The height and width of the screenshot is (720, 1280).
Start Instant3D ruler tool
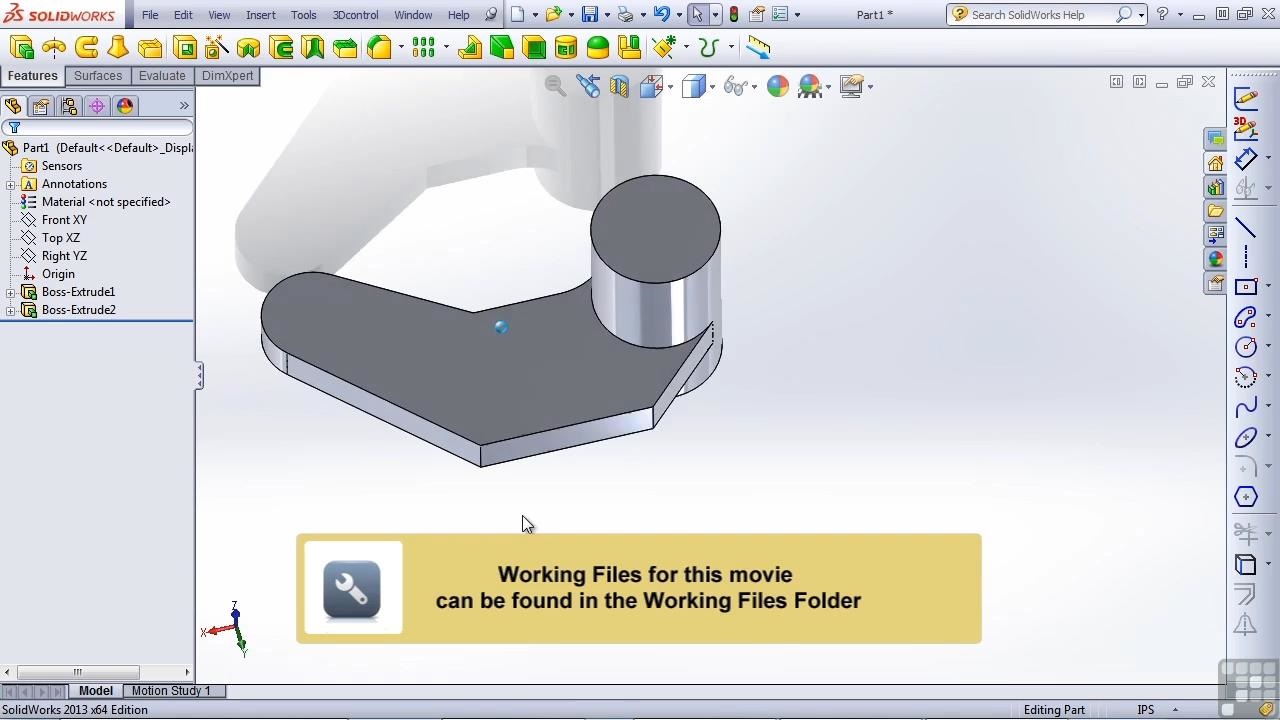(758, 47)
